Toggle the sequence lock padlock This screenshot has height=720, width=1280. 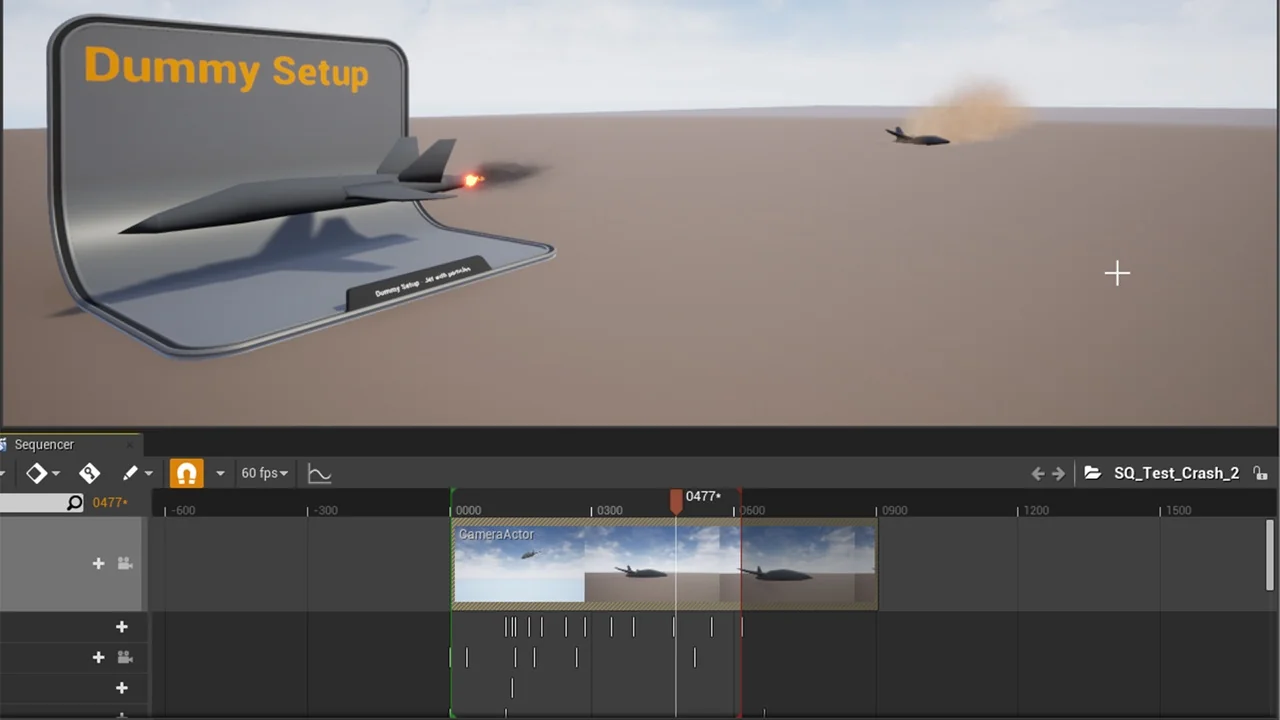pos(1260,474)
